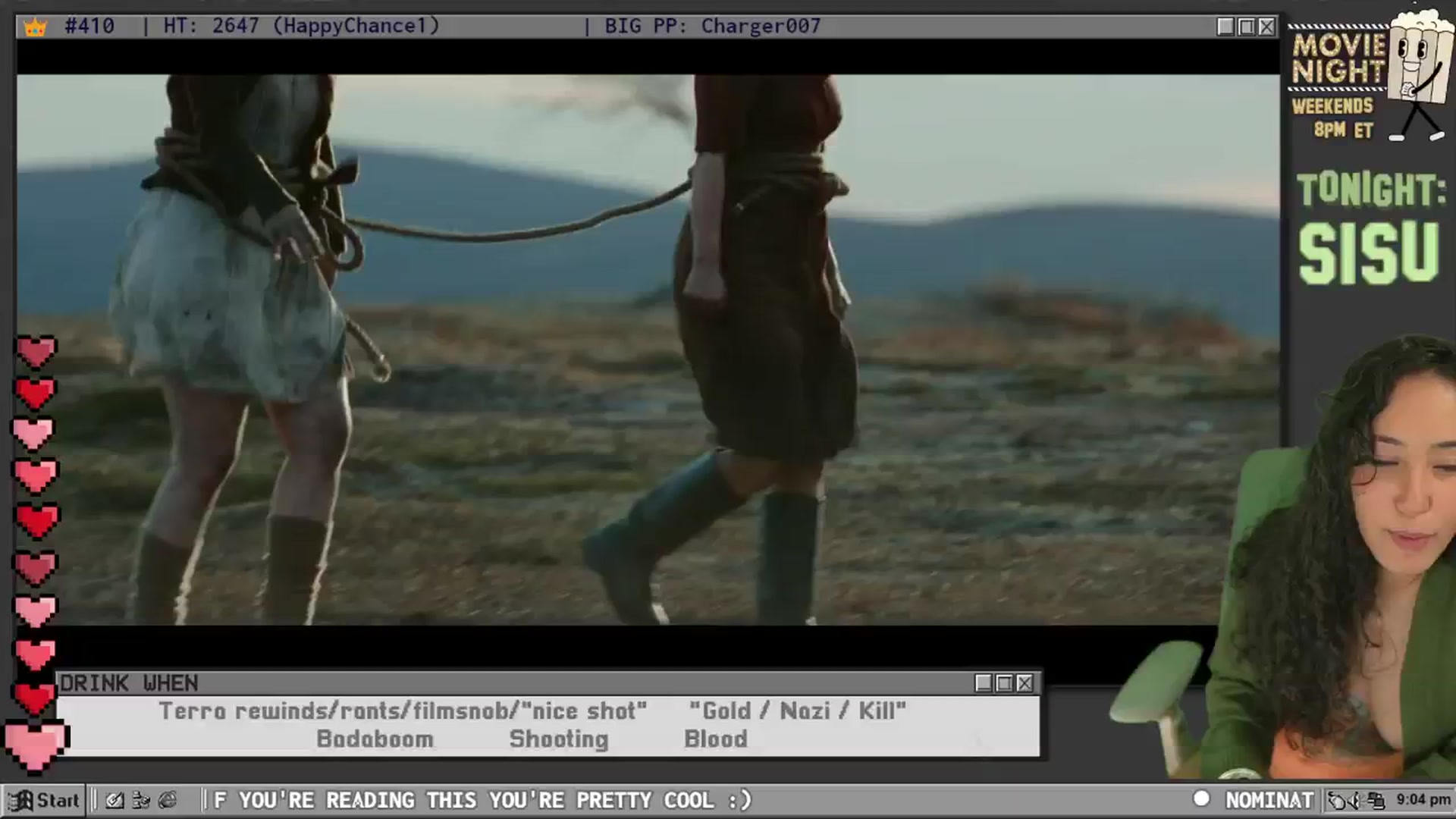Image resolution: width=1456 pixels, height=819 pixels.
Task: Maximize the DRINK WHEN window
Action: tap(1004, 683)
